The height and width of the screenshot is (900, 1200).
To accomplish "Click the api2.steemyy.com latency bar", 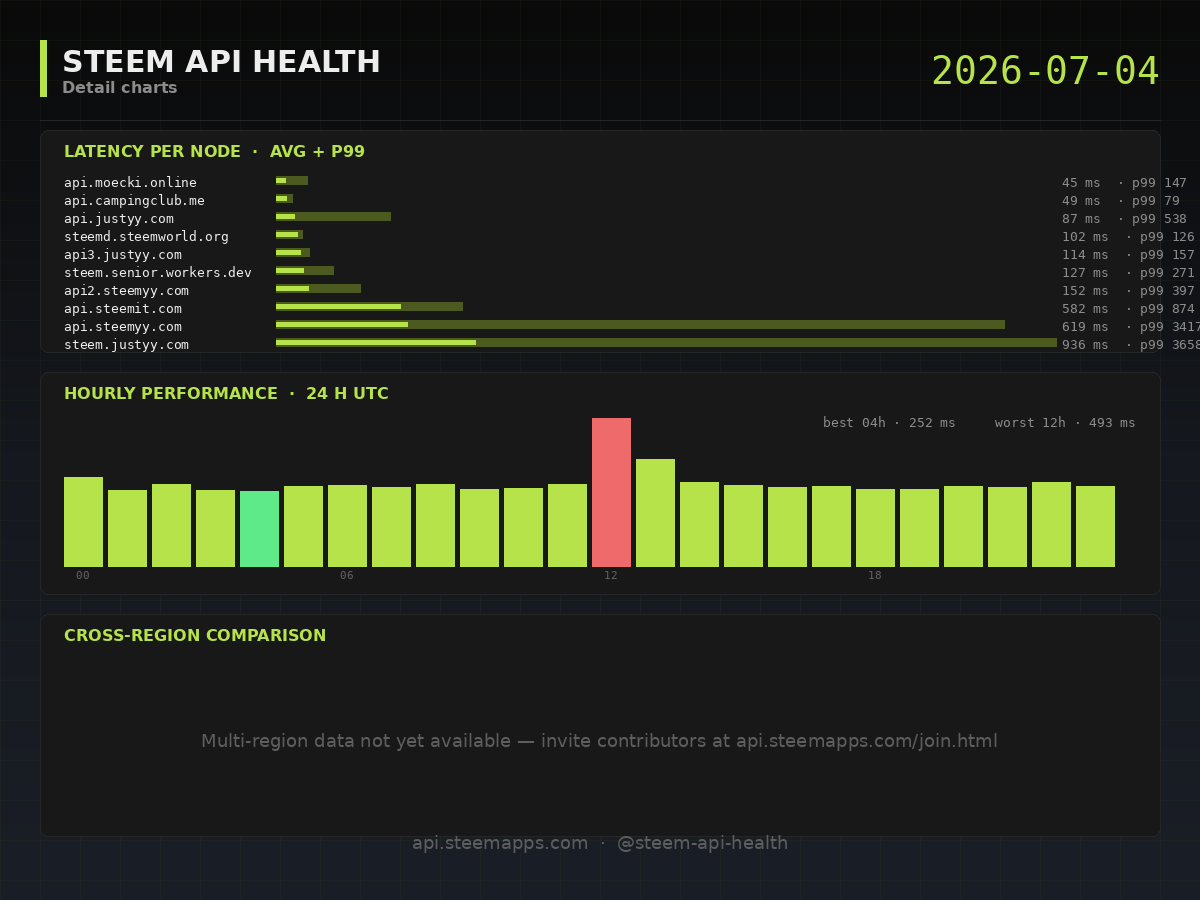I will (x=318, y=289).
